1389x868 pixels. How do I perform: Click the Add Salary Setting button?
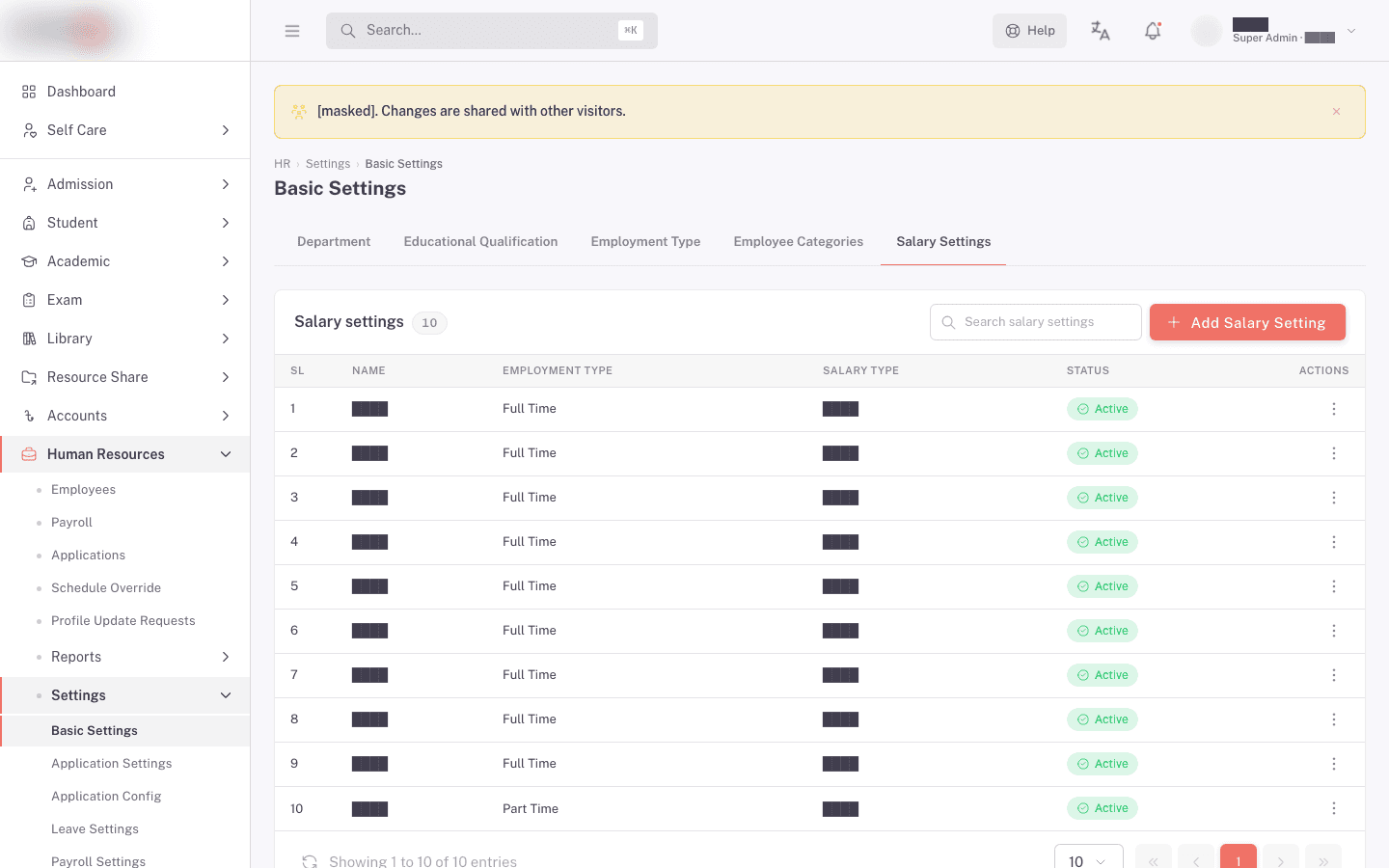coord(1247,322)
